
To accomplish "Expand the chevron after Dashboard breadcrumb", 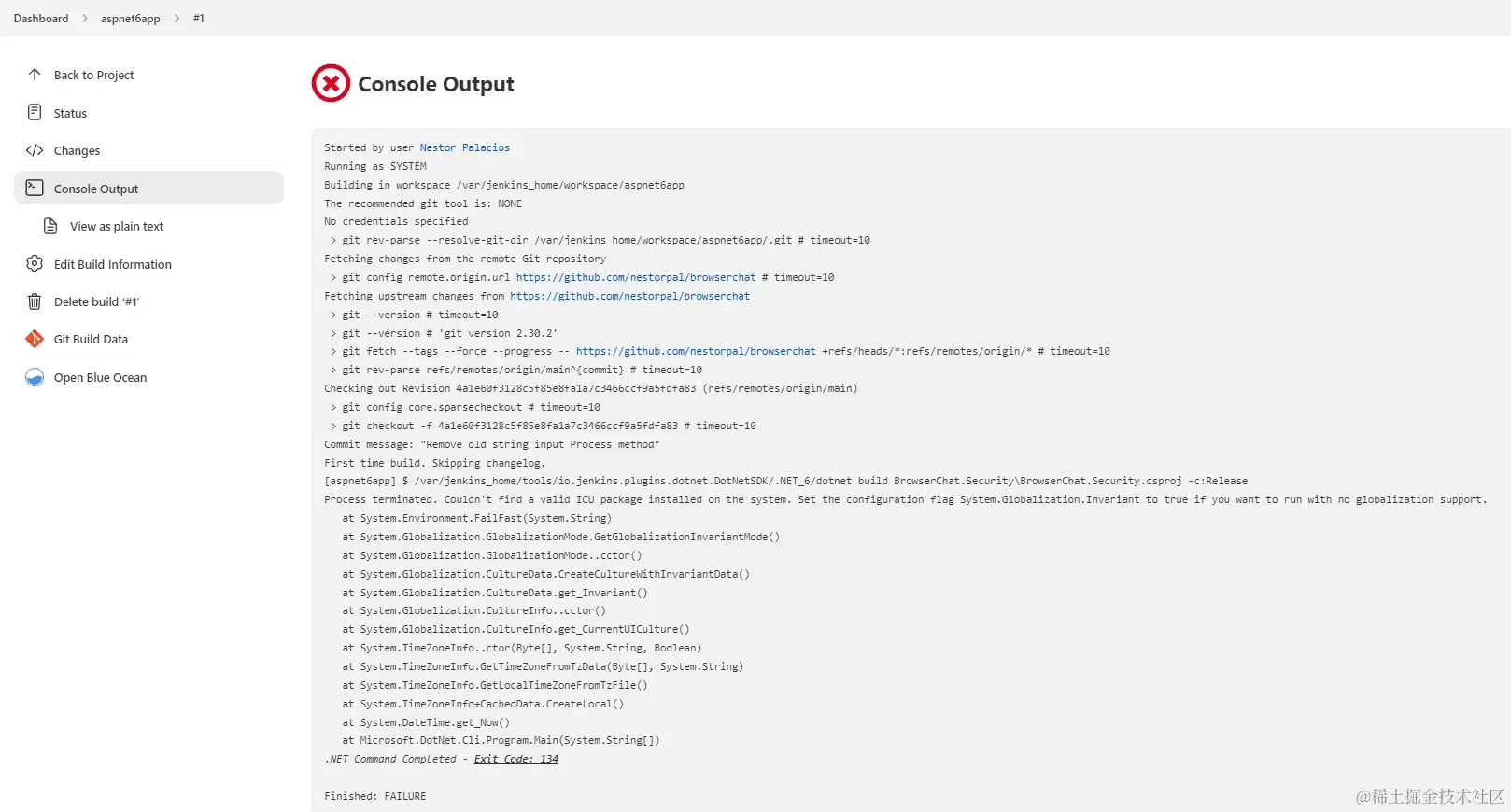I will tap(84, 19).
